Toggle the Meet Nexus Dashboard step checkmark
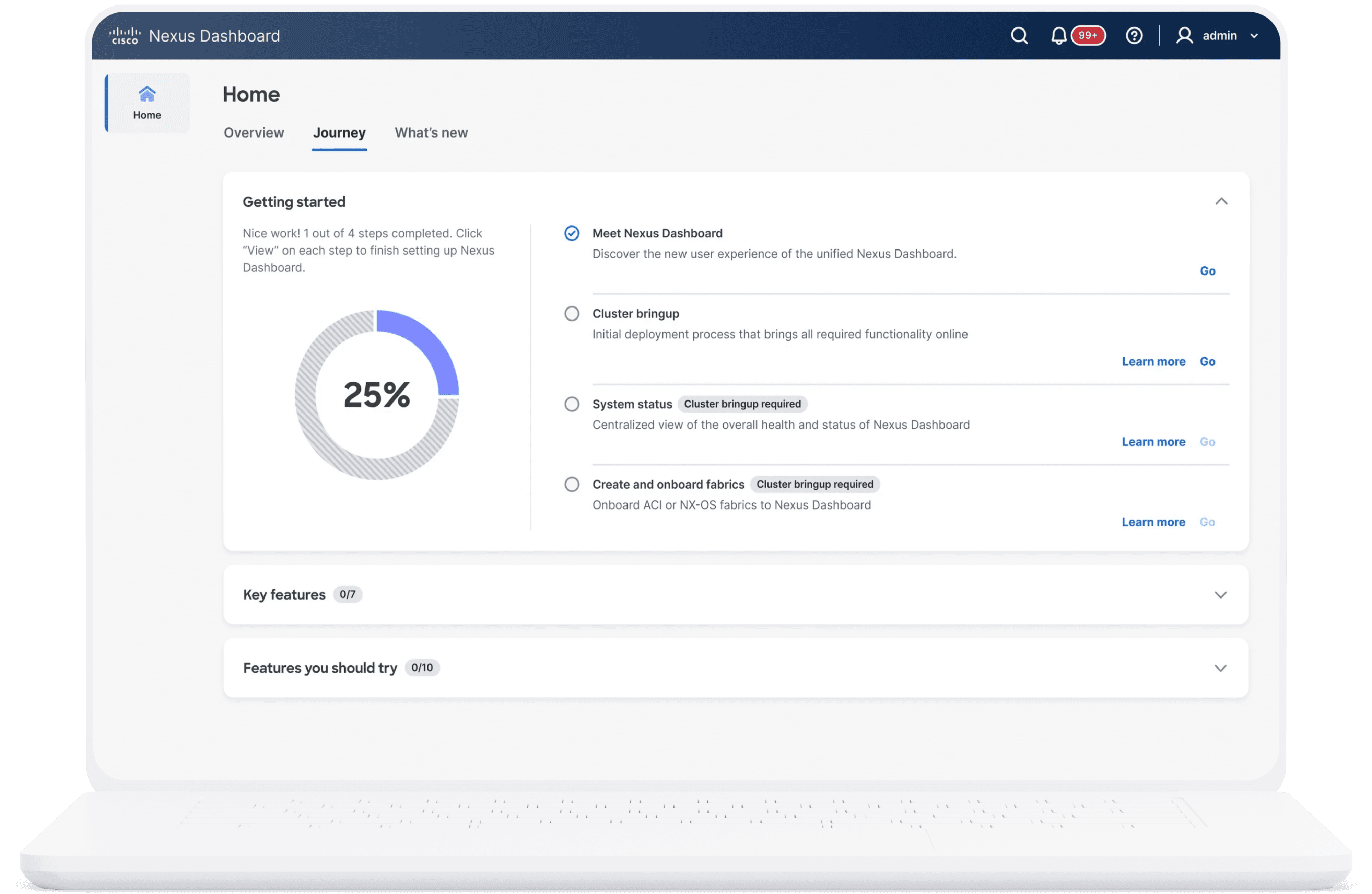Screen dimensions: 1372x894 pyautogui.click(x=571, y=233)
